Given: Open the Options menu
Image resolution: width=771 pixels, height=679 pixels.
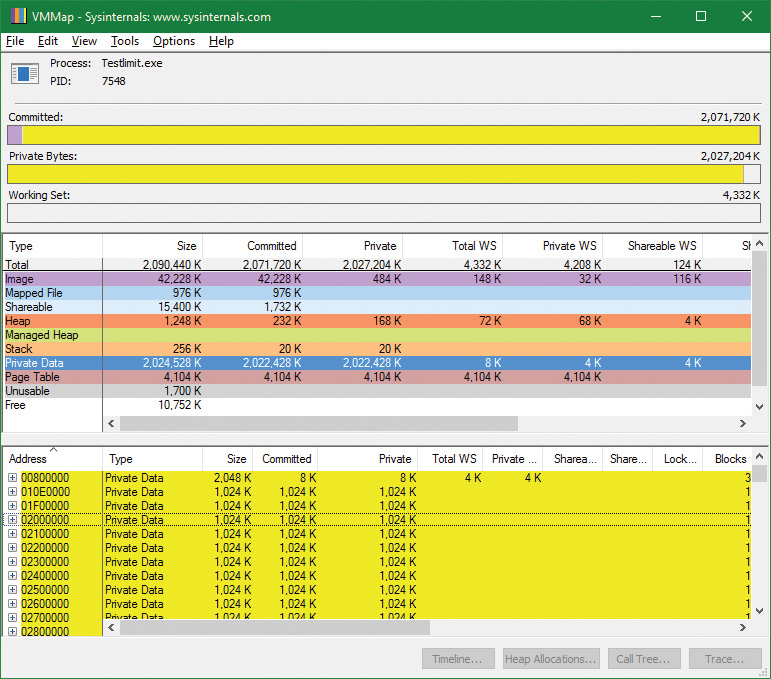Looking at the screenshot, I should [x=174, y=41].
